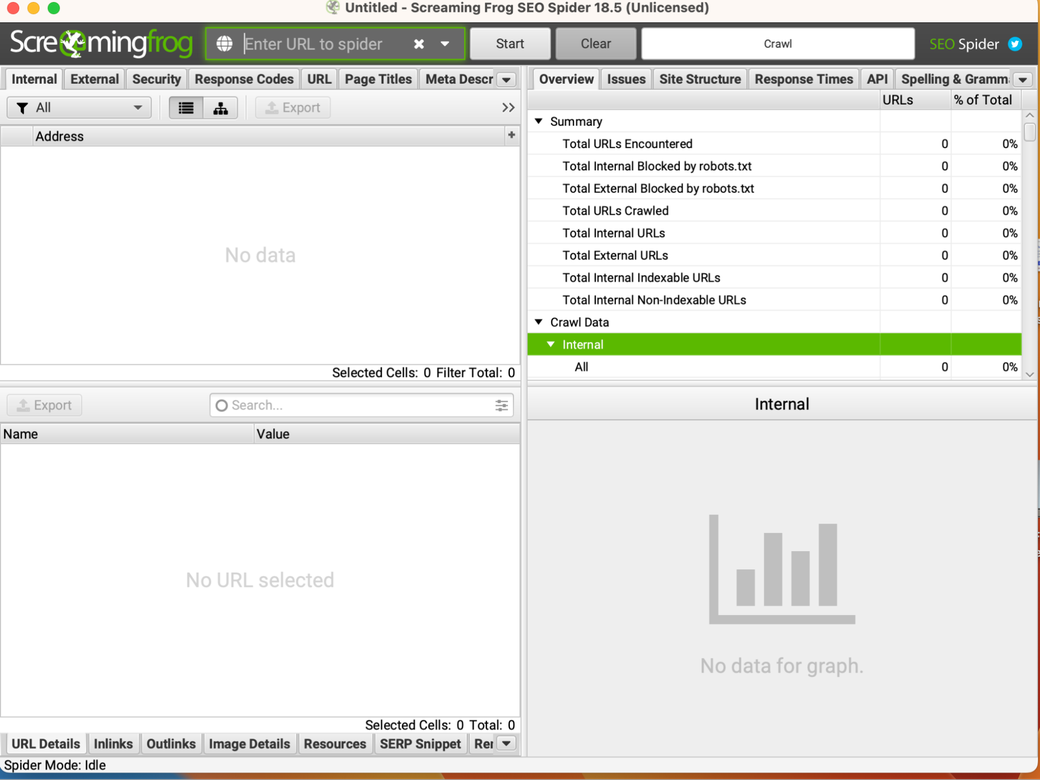The height and width of the screenshot is (780, 1040).
Task: Select Total URLs Crawled row
Action: [x=775, y=211]
